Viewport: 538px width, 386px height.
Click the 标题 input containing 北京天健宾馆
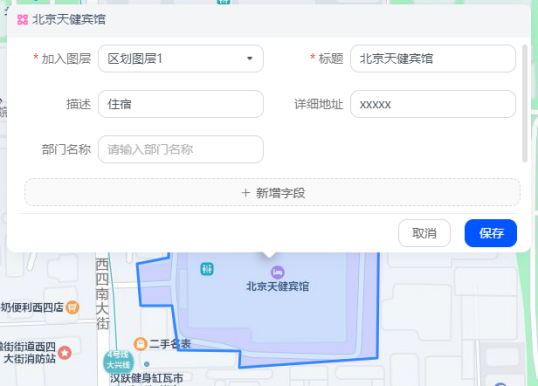point(433,59)
